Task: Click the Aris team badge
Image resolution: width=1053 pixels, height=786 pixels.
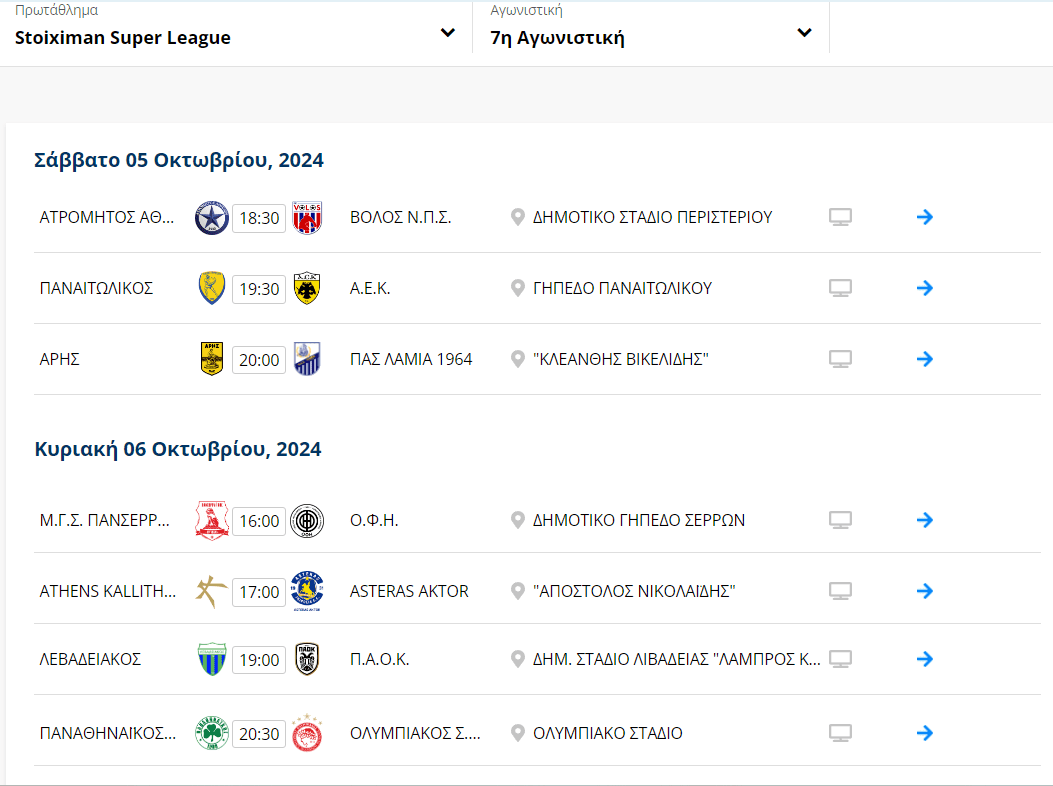Action: pos(212,359)
